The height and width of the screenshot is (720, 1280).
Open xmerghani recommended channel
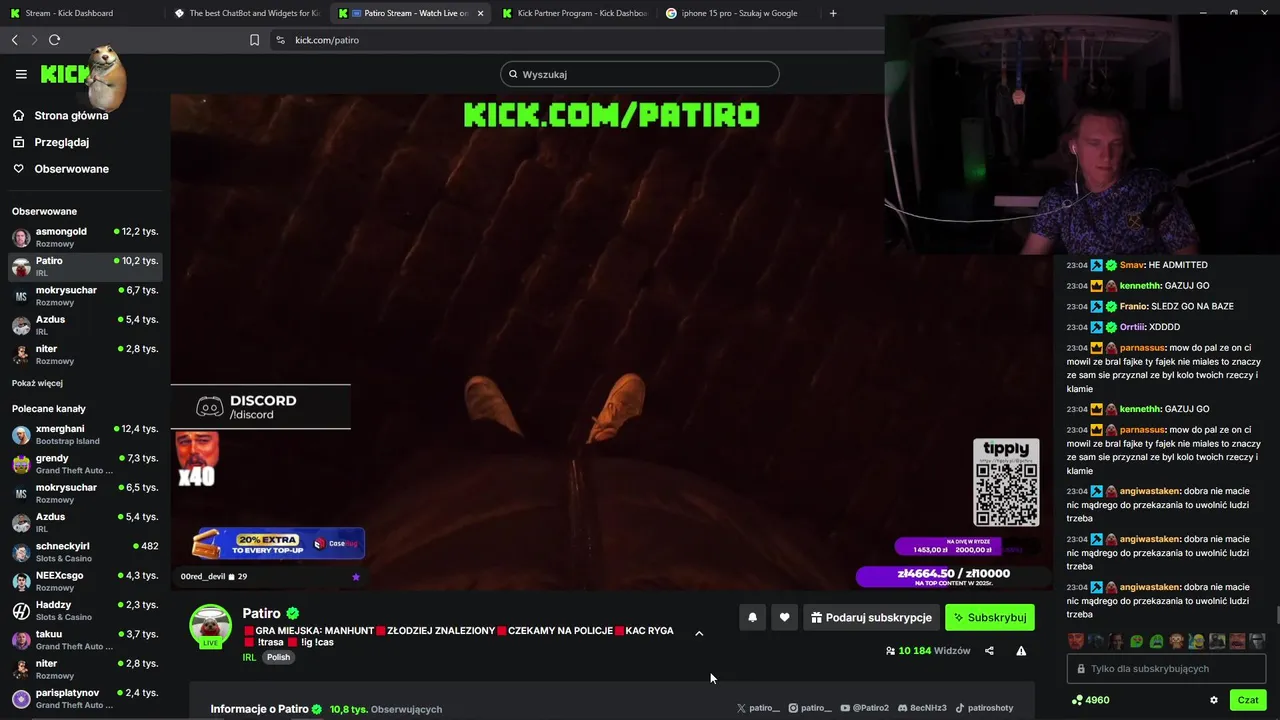85,434
